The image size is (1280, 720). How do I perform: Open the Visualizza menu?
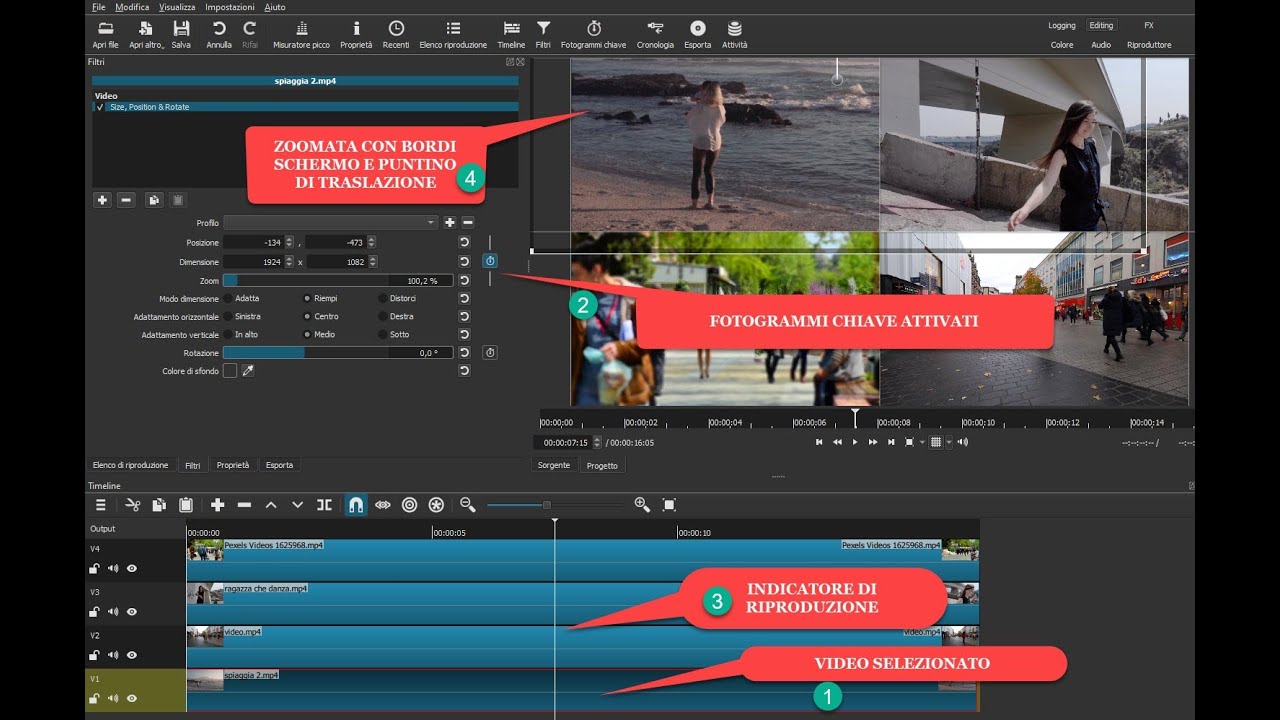coord(177,7)
